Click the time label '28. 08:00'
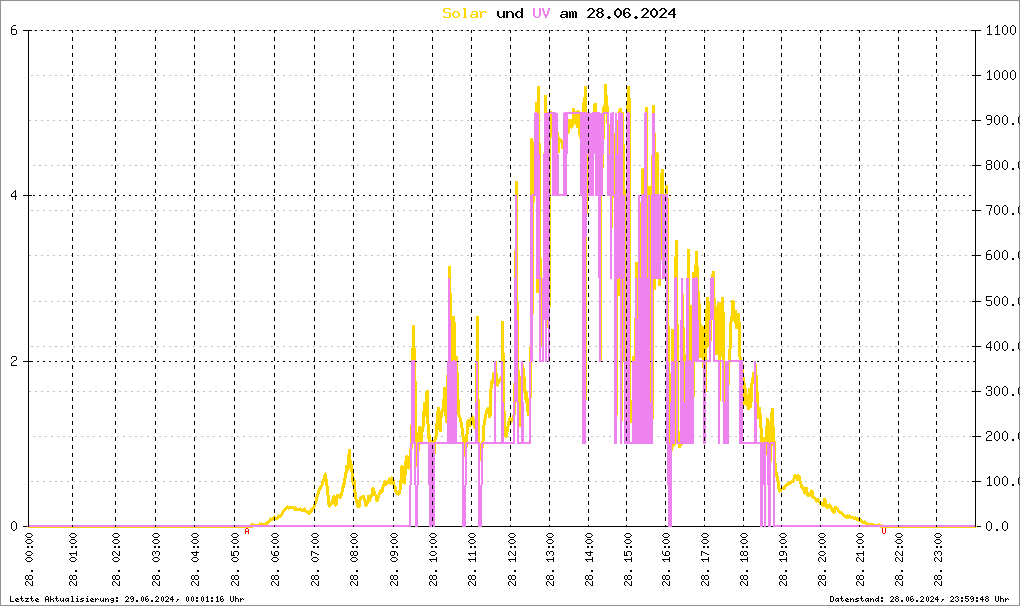1020x606 pixels. coord(354,560)
